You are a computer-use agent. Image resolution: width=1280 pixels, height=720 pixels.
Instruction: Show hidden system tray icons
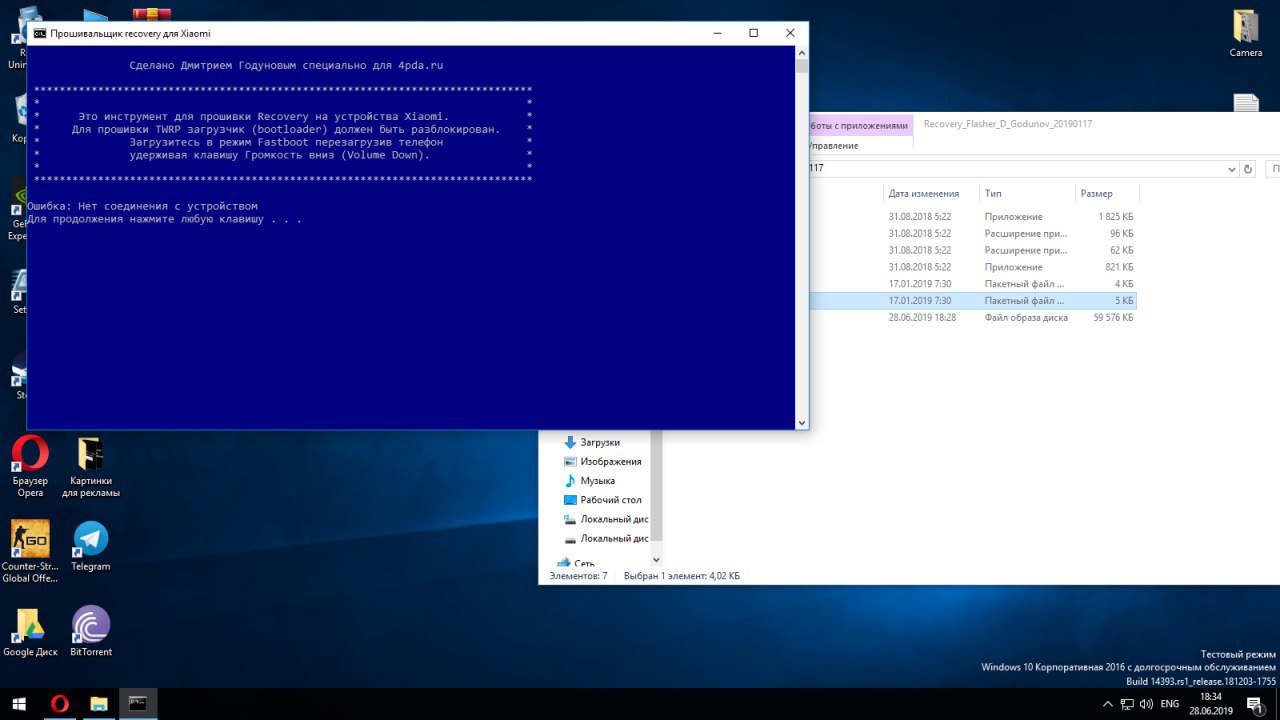pos(1107,704)
